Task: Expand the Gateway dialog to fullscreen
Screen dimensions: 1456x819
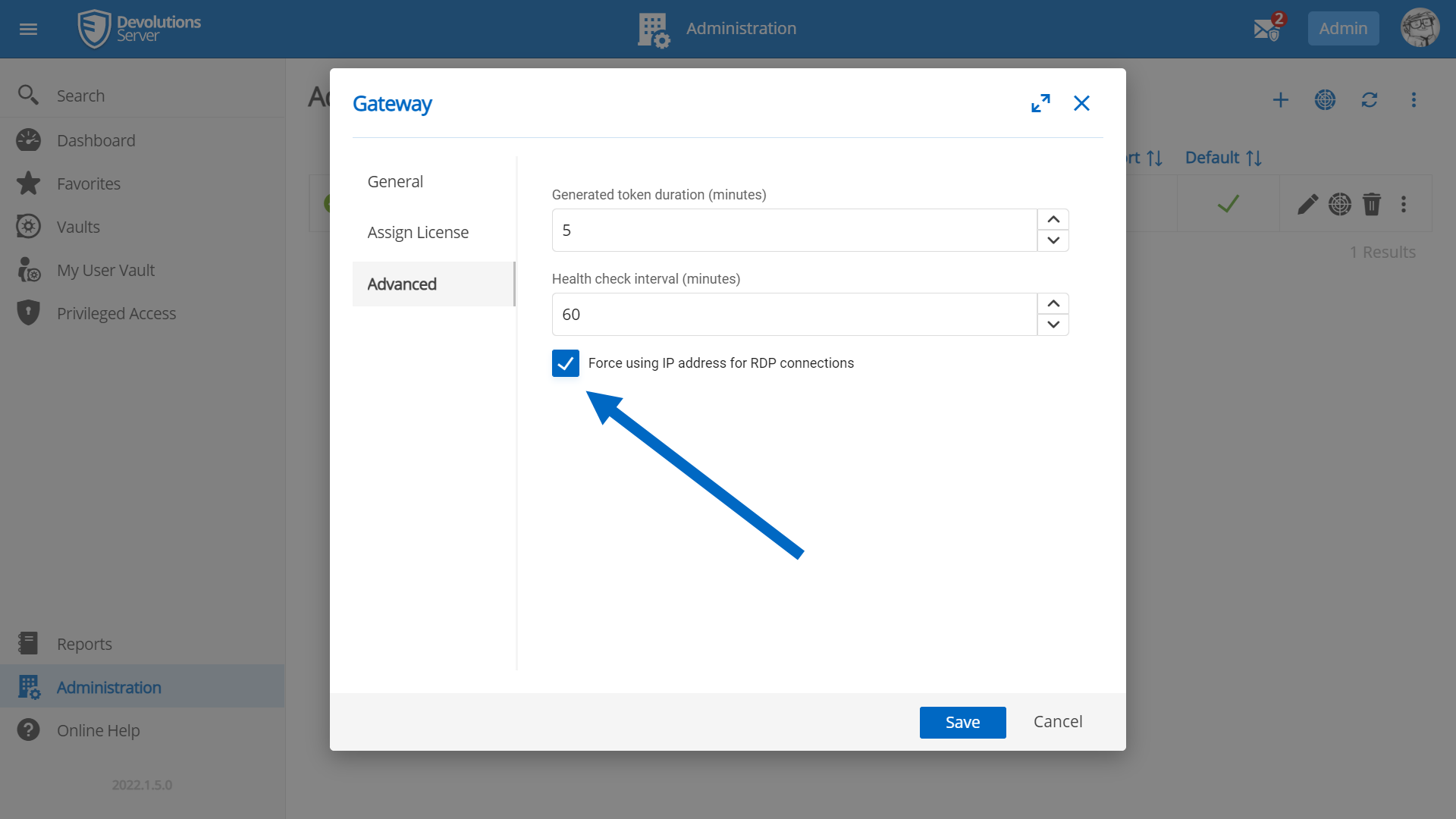Action: click(x=1040, y=103)
